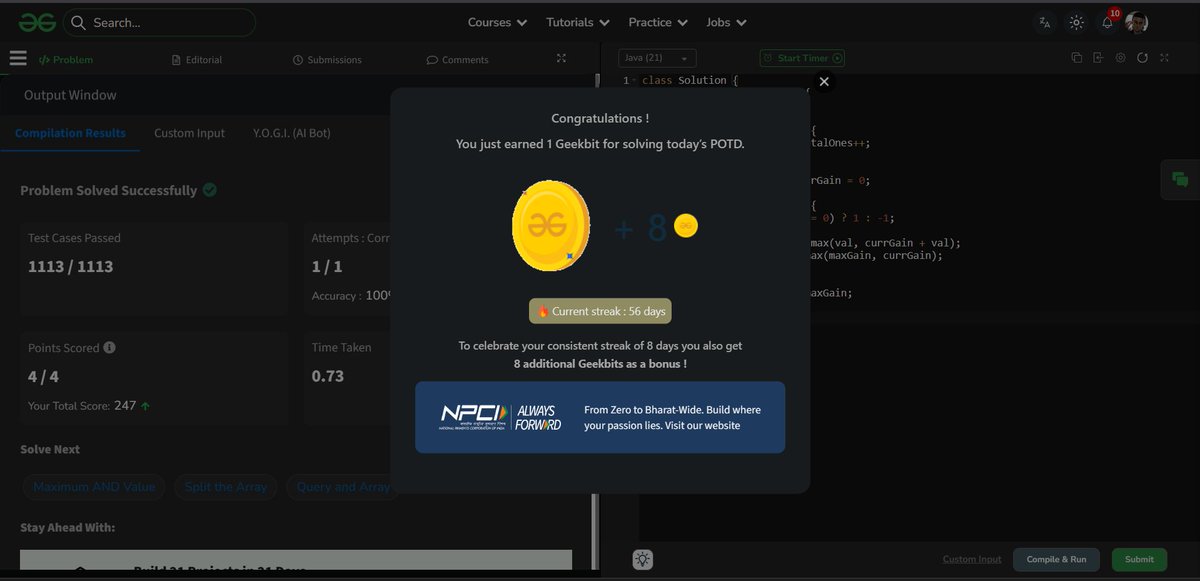Click the Attempts 1 / 1 value
This screenshot has height=581, width=1200.
click(327, 266)
